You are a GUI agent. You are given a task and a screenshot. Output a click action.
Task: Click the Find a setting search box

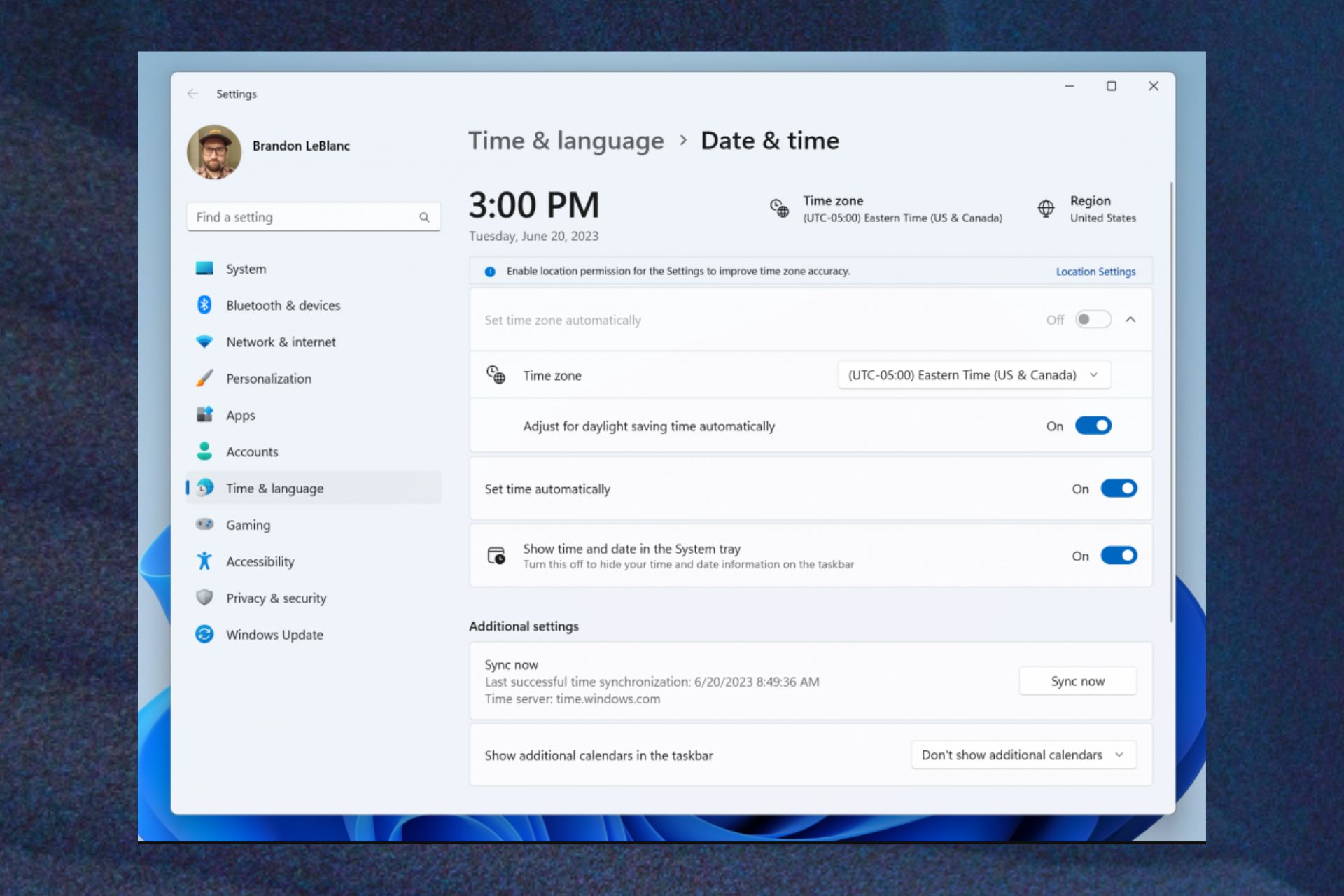pos(304,217)
